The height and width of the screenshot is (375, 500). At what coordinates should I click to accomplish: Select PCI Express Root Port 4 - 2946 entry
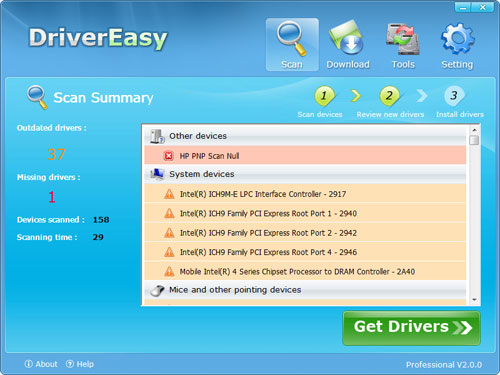click(x=305, y=252)
